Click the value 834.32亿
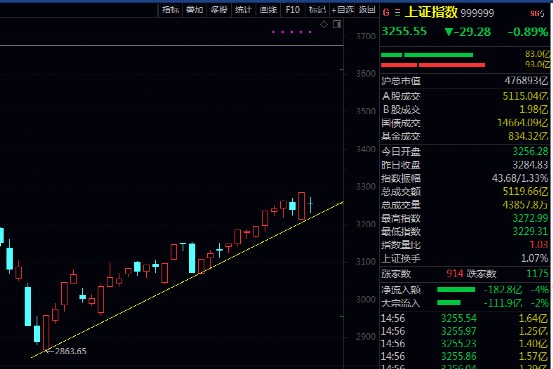The image size is (553, 369). [x=528, y=136]
